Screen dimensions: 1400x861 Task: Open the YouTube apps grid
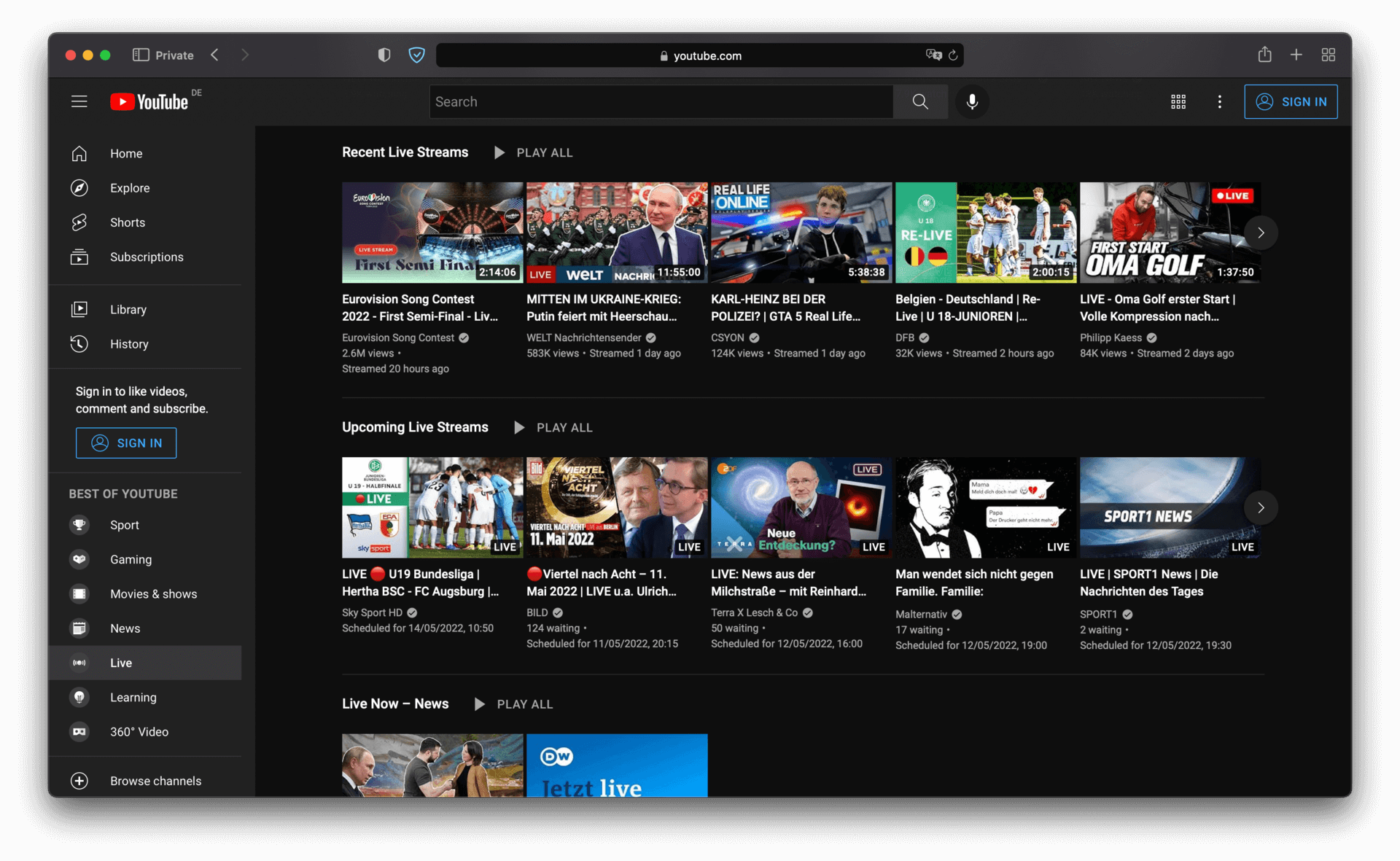point(1178,101)
